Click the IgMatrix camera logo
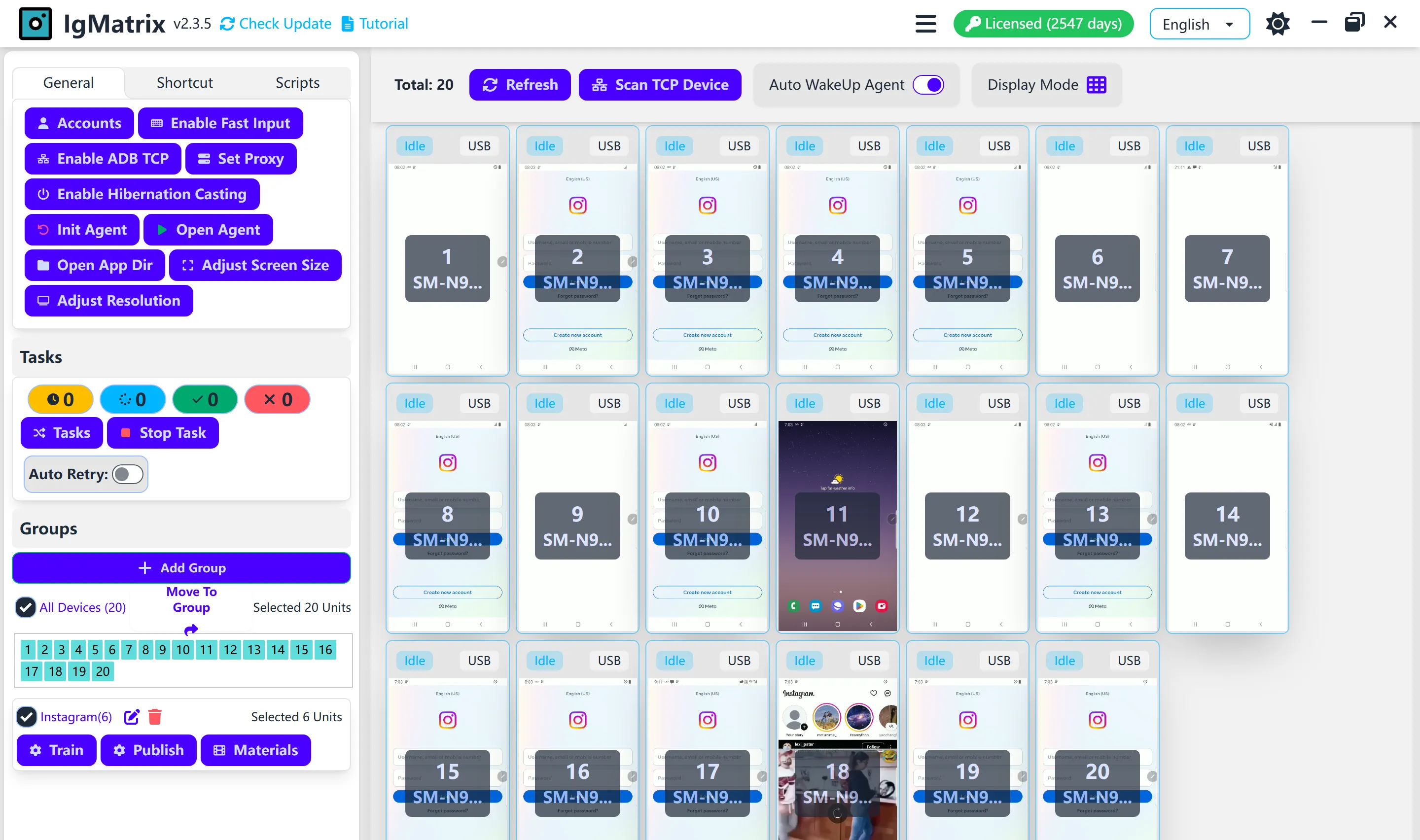This screenshot has height=840, width=1420. pos(35,23)
